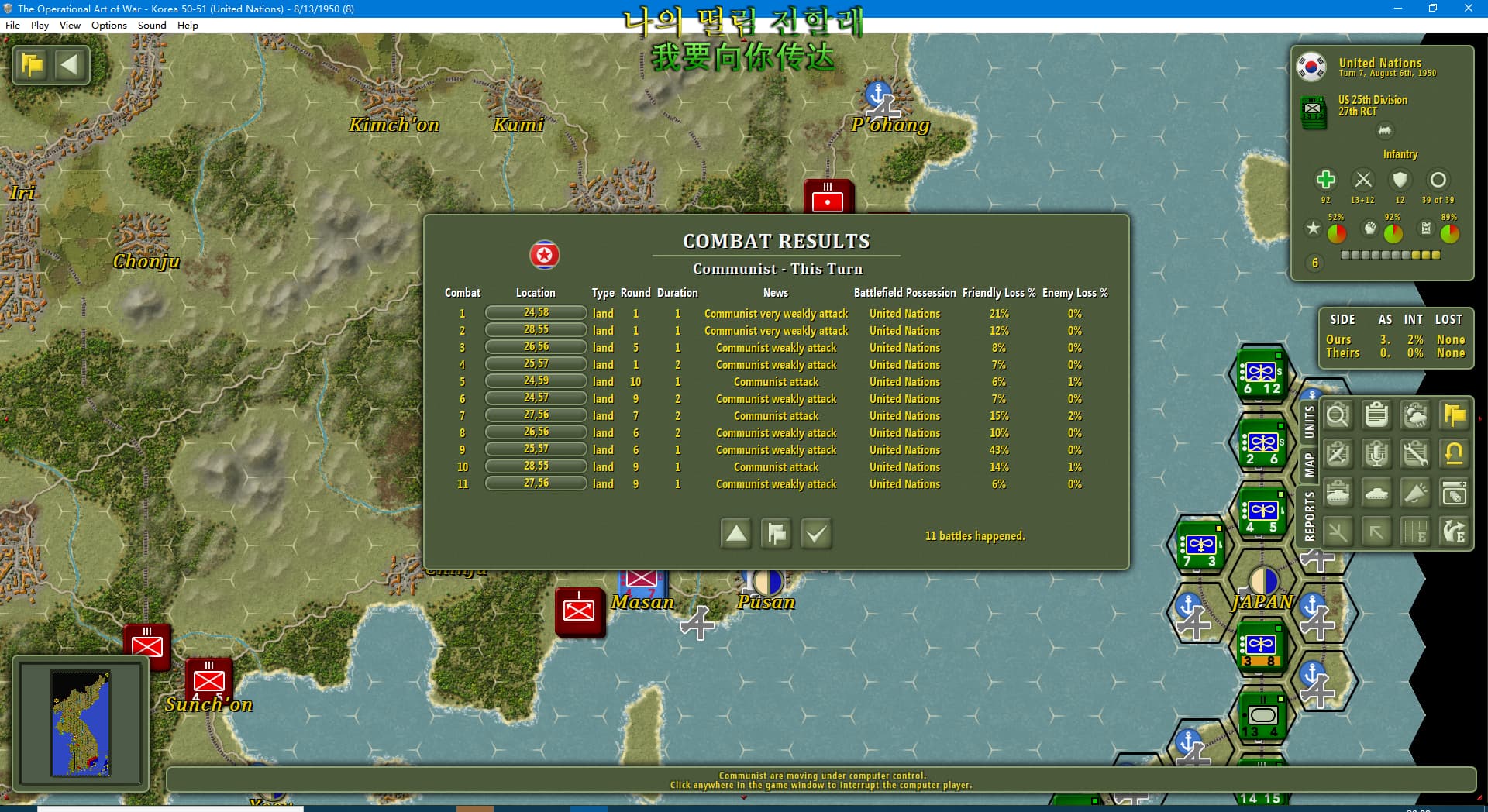Click the megaphone announcement icon

[1415, 494]
